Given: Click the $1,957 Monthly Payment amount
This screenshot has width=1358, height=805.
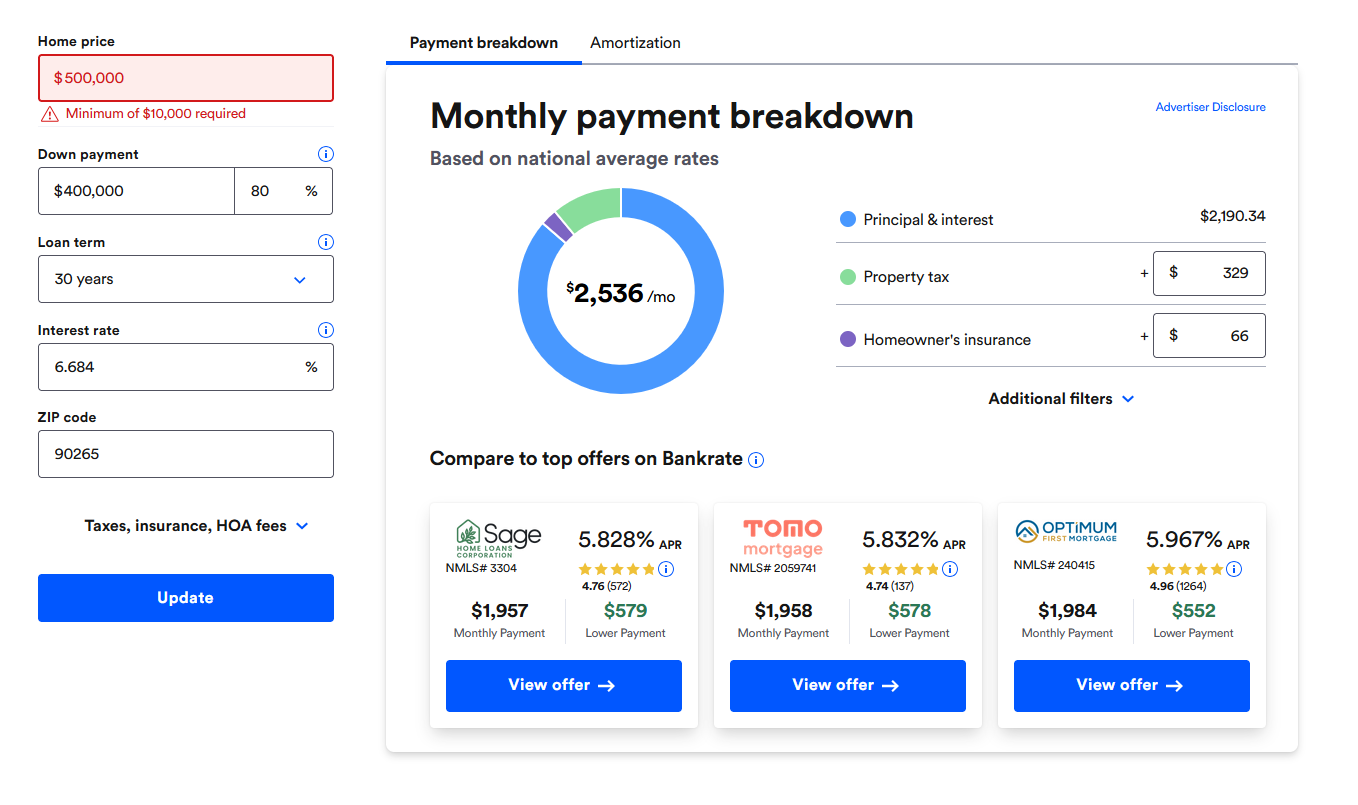Looking at the screenshot, I should tap(499, 611).
